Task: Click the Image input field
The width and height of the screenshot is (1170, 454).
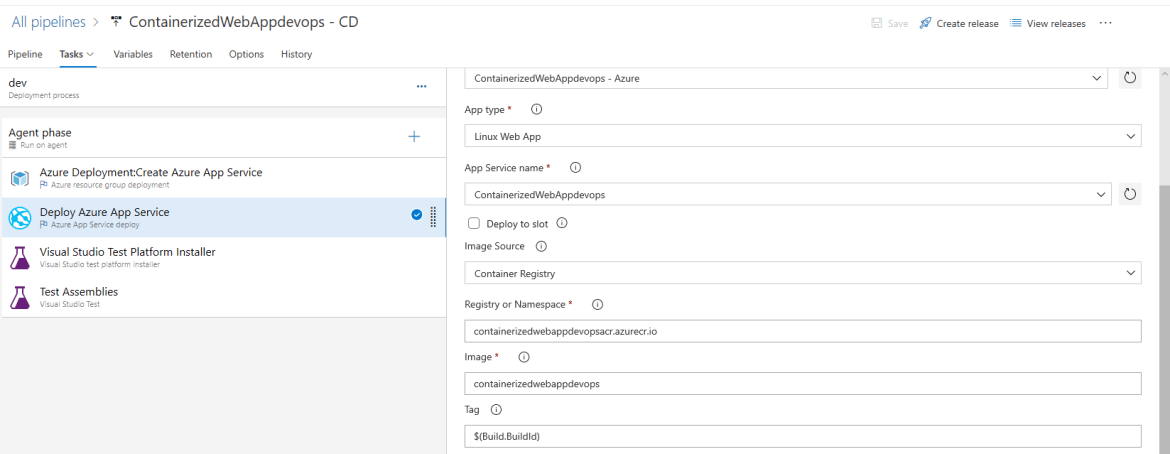Action: pos(803,383)
